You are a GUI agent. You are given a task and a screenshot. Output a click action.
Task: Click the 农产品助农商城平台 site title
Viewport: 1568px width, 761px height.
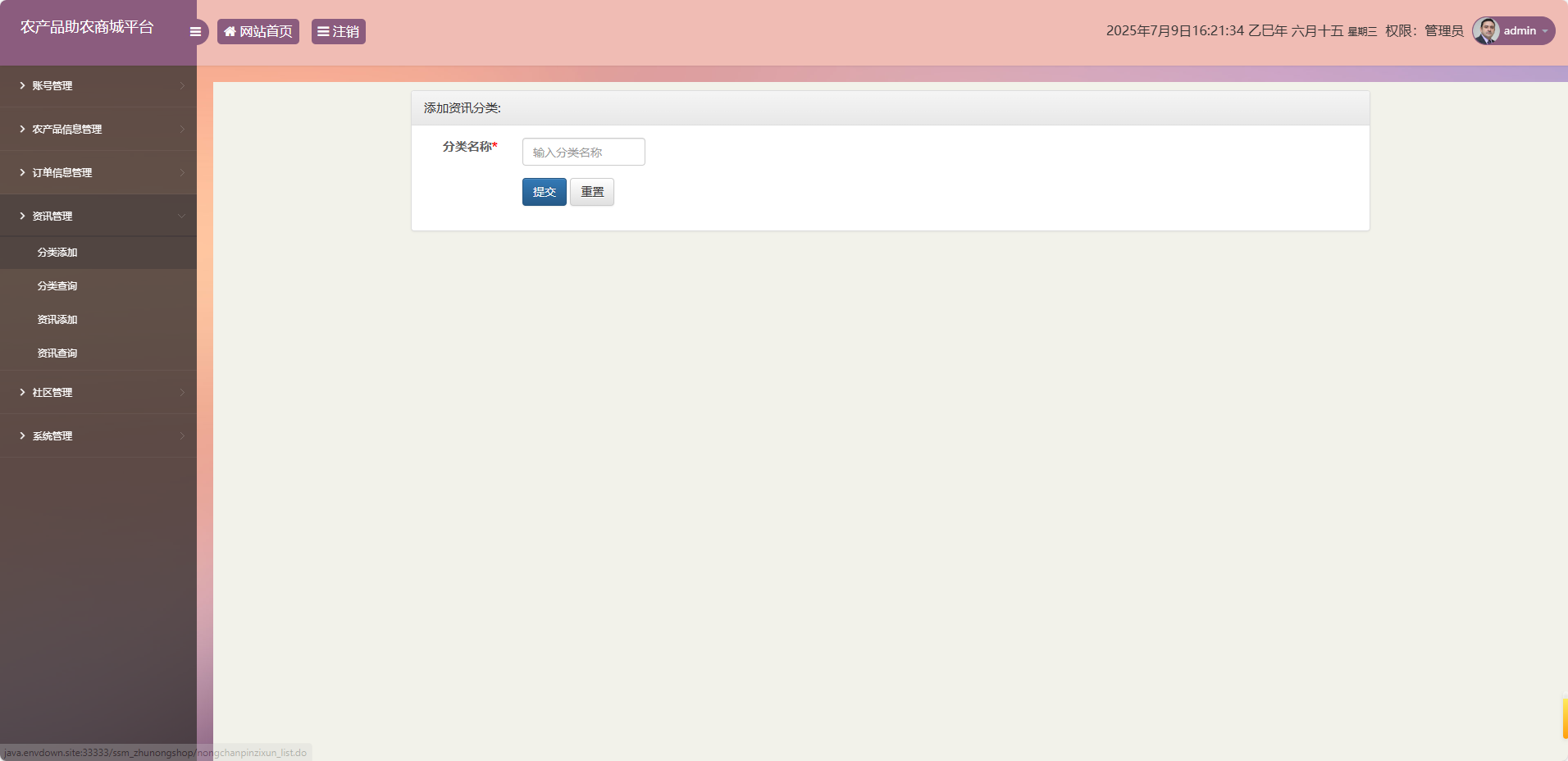pyautogui.click(x=87, y=27)
